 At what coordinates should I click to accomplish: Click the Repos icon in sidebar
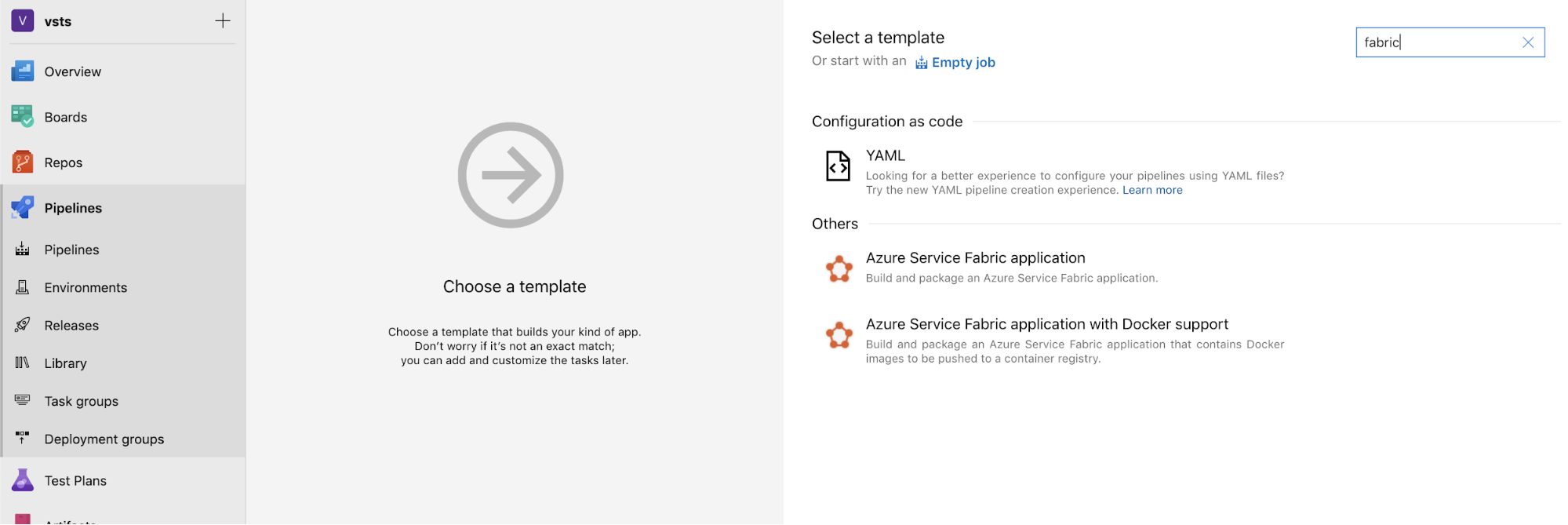point(22,162)
